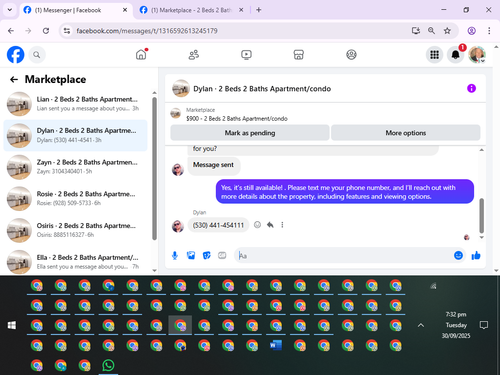Open the Chrome profile icon
The image size is (500, 375).
click(x=471, y=31)
